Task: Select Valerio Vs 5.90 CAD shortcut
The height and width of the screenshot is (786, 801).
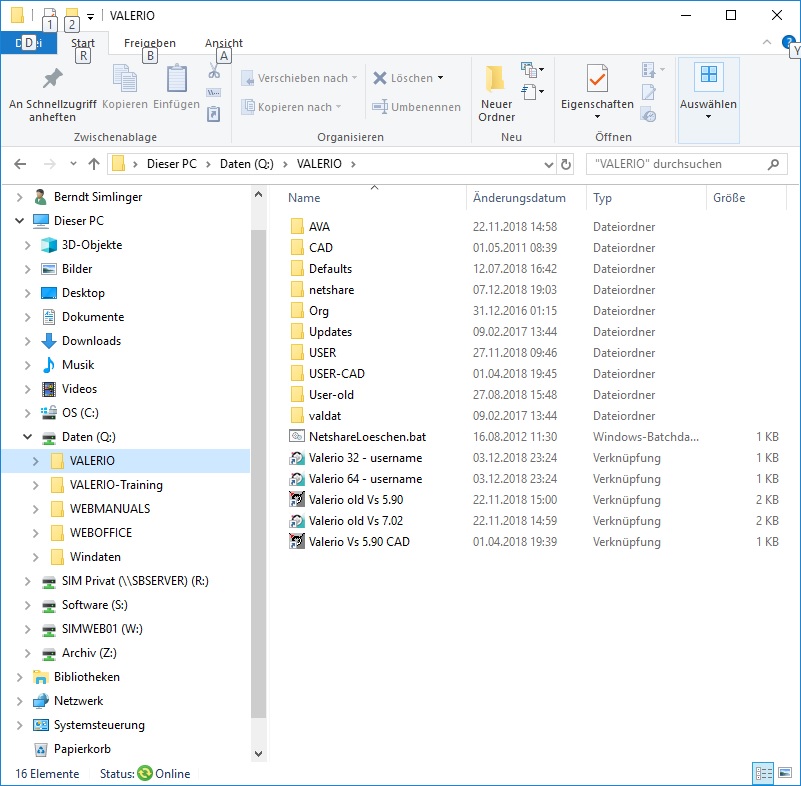Action: pos(359,541)
